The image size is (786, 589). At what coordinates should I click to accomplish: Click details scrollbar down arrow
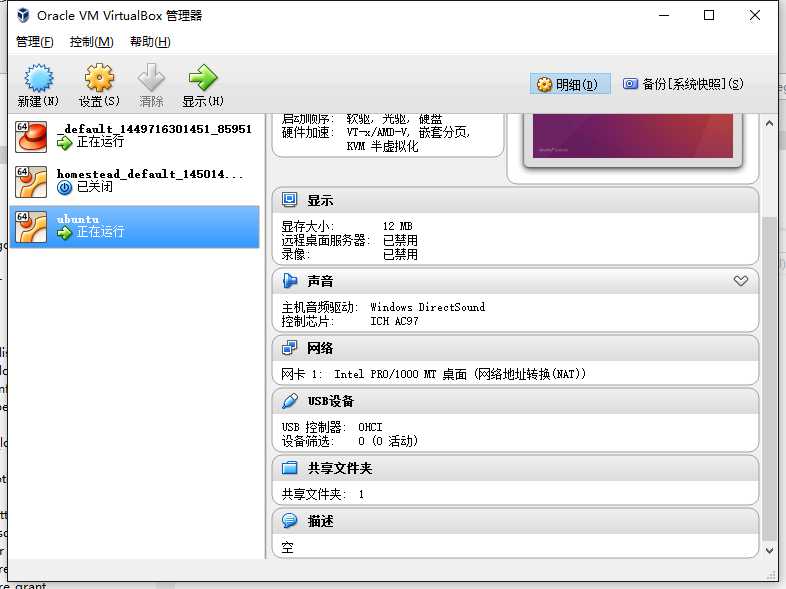769,550
